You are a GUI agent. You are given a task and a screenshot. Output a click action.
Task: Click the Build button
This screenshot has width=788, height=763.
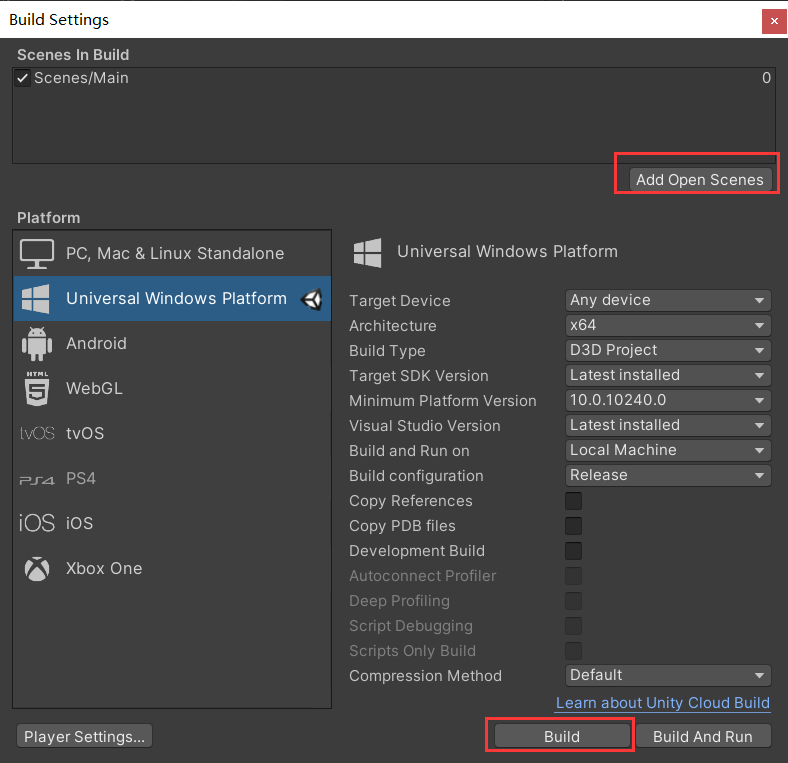click(x=562, y=737)
